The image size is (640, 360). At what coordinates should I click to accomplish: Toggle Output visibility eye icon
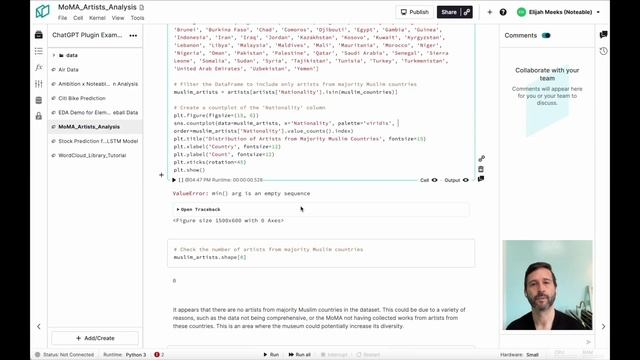[466, 180]
